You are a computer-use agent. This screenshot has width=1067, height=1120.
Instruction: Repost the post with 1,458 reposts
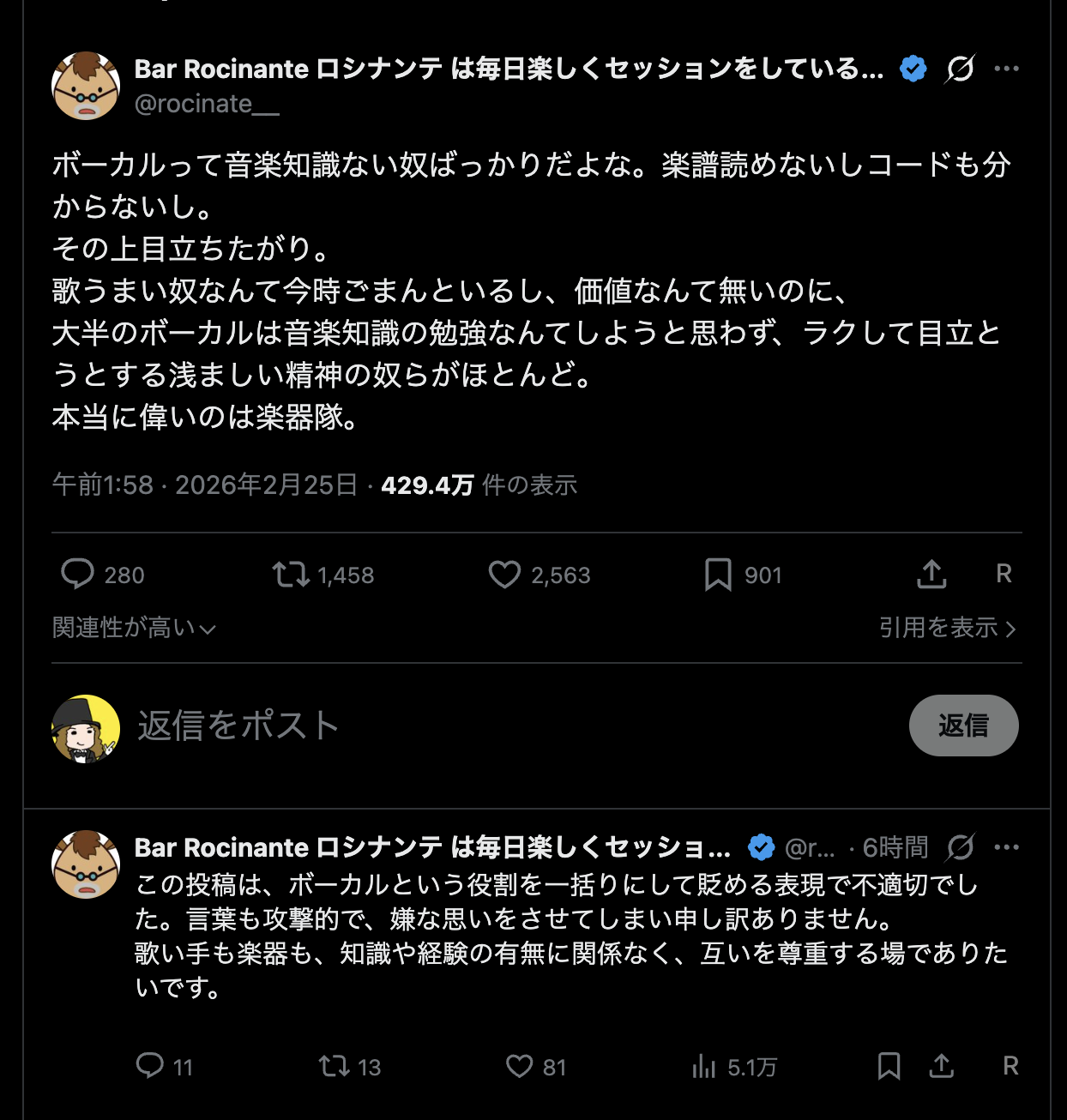click(289, 575)
